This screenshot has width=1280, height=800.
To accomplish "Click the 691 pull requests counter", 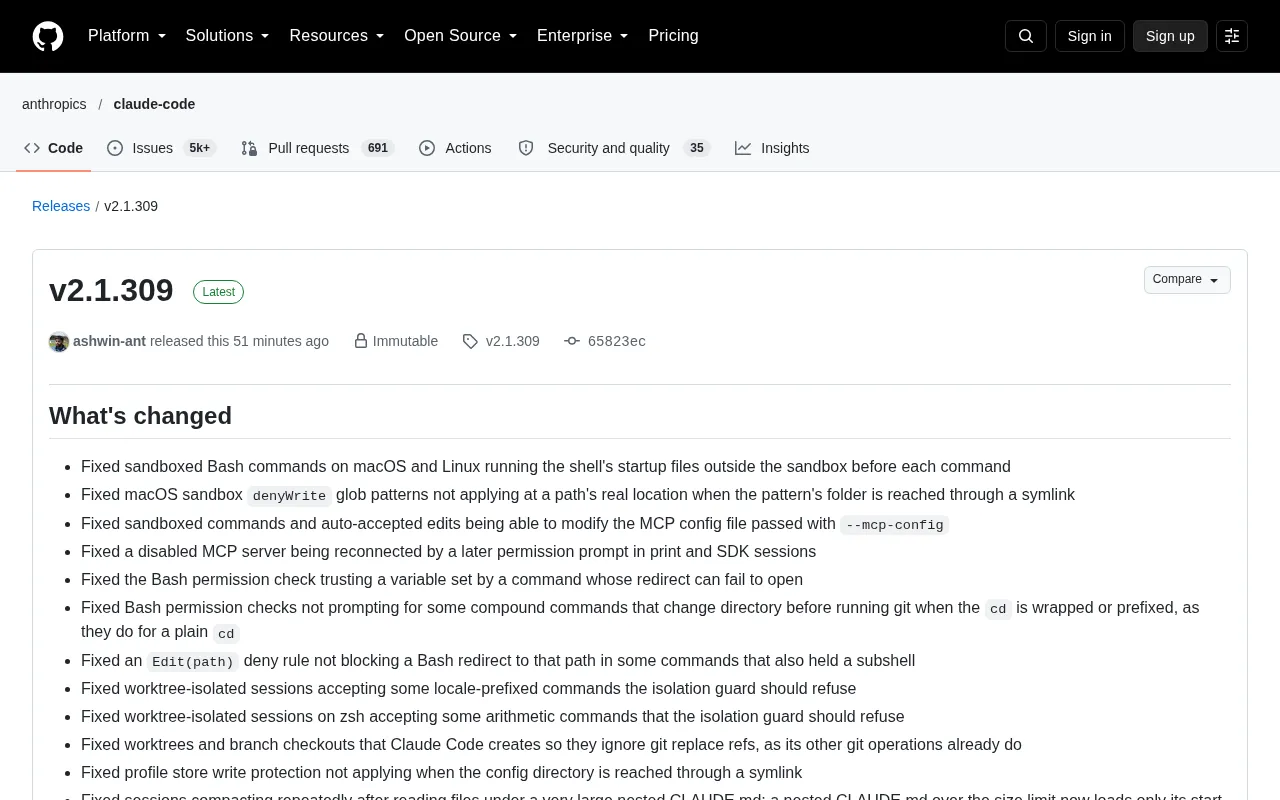I will 378,148.
